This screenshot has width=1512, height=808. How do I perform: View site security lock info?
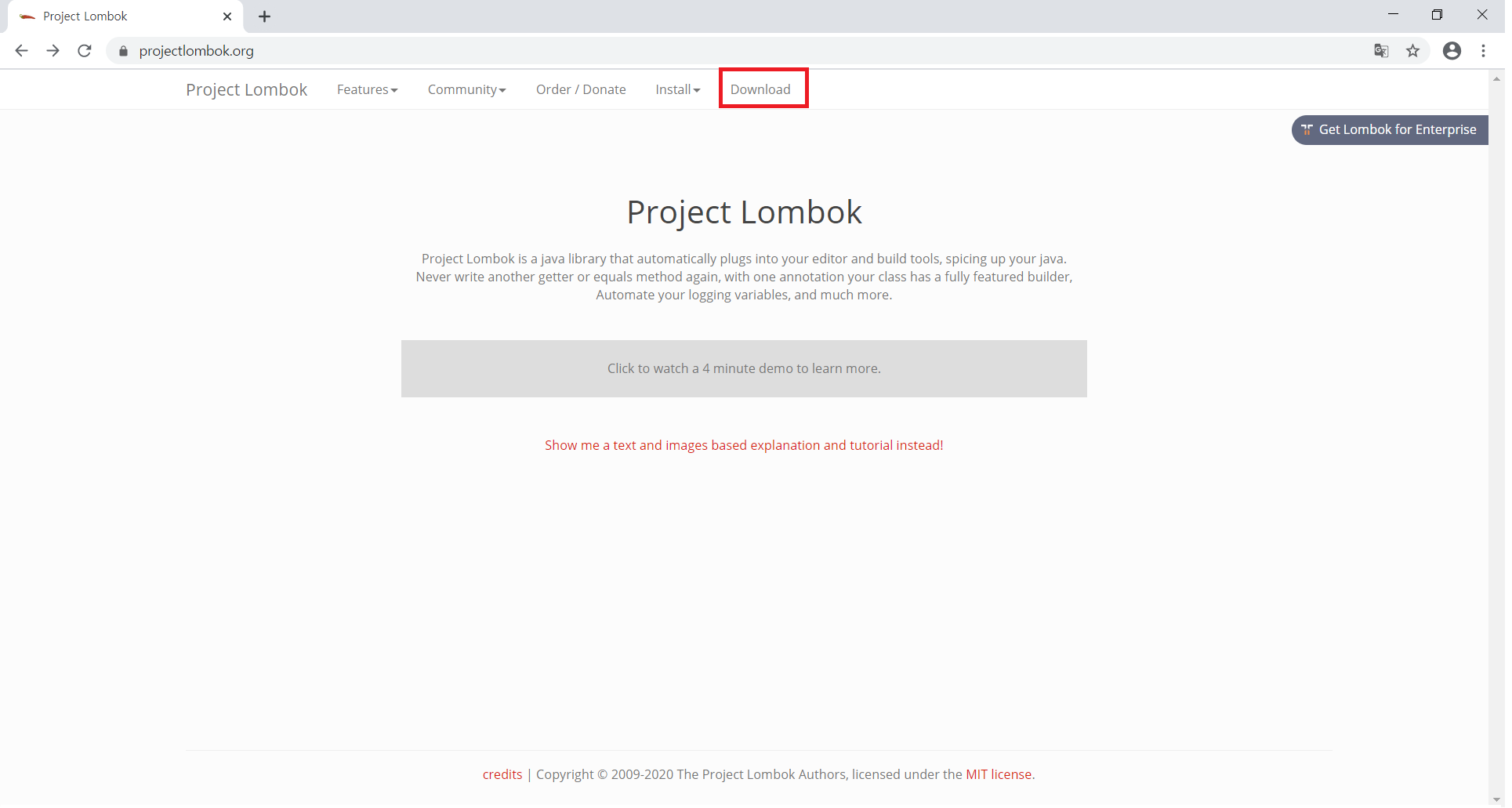pos(123,52)
